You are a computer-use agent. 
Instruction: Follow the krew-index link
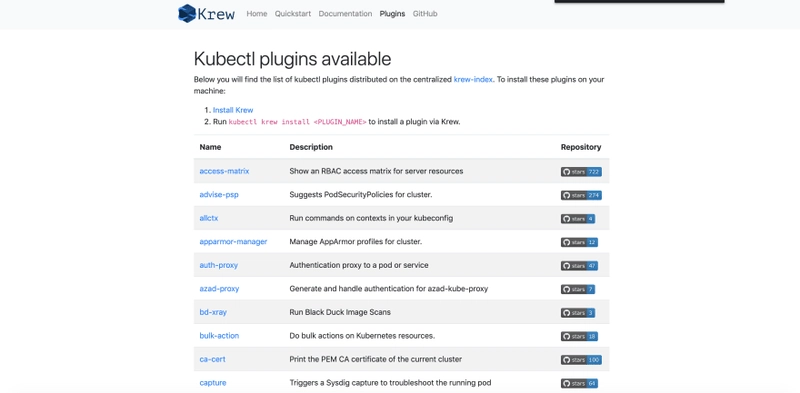coord(473,80)
